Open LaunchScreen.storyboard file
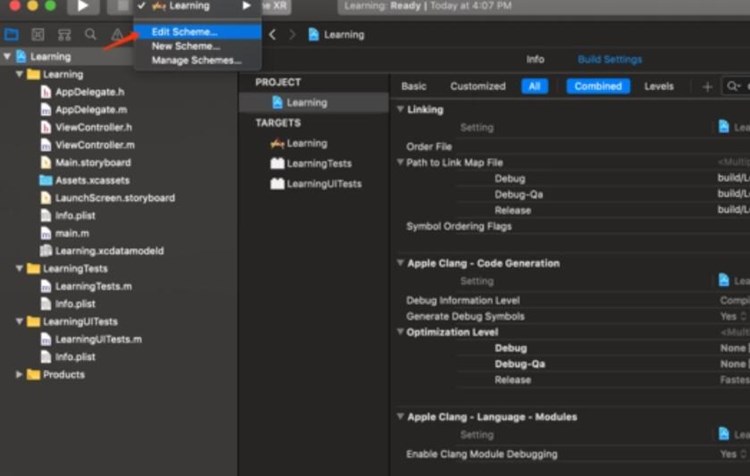Image resolution: width=750 pixels, height=476 pixels. (115, 198)
